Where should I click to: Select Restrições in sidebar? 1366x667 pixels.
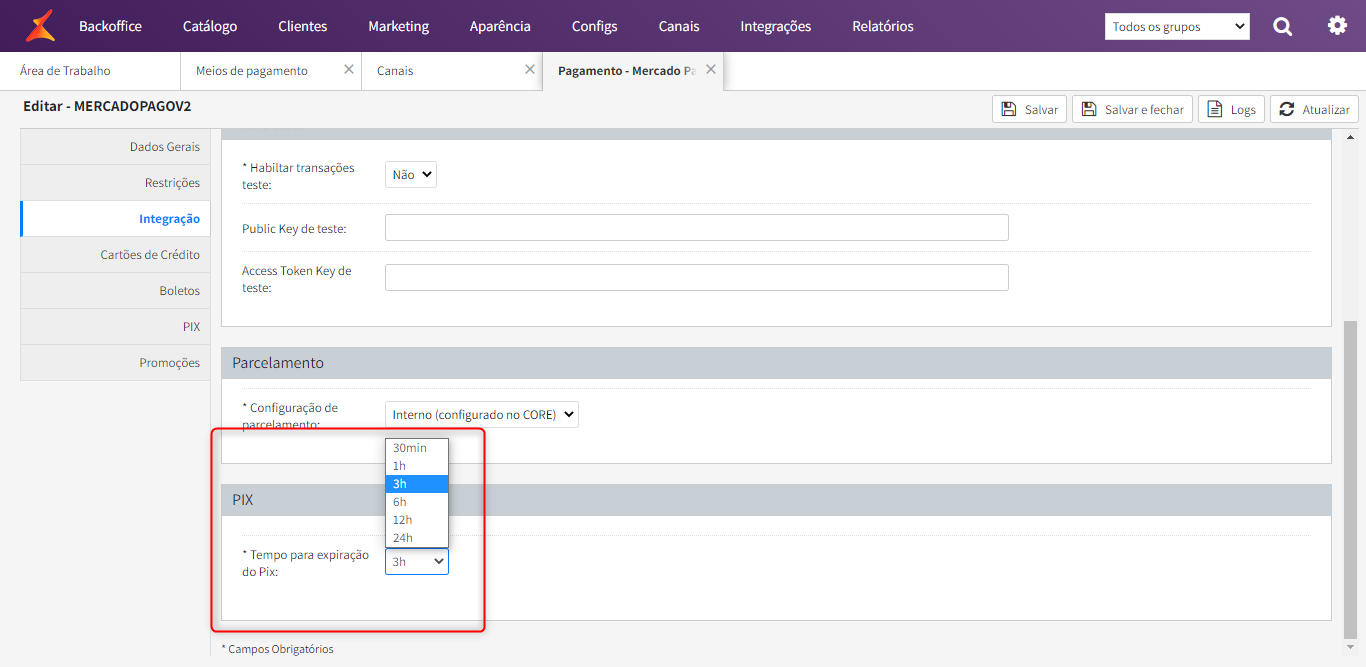point(115,183)
